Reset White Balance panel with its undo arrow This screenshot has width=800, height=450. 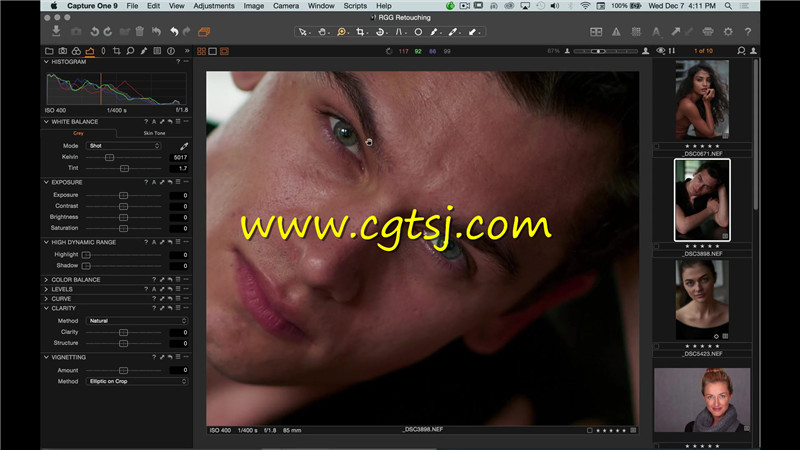pos(170,122)
